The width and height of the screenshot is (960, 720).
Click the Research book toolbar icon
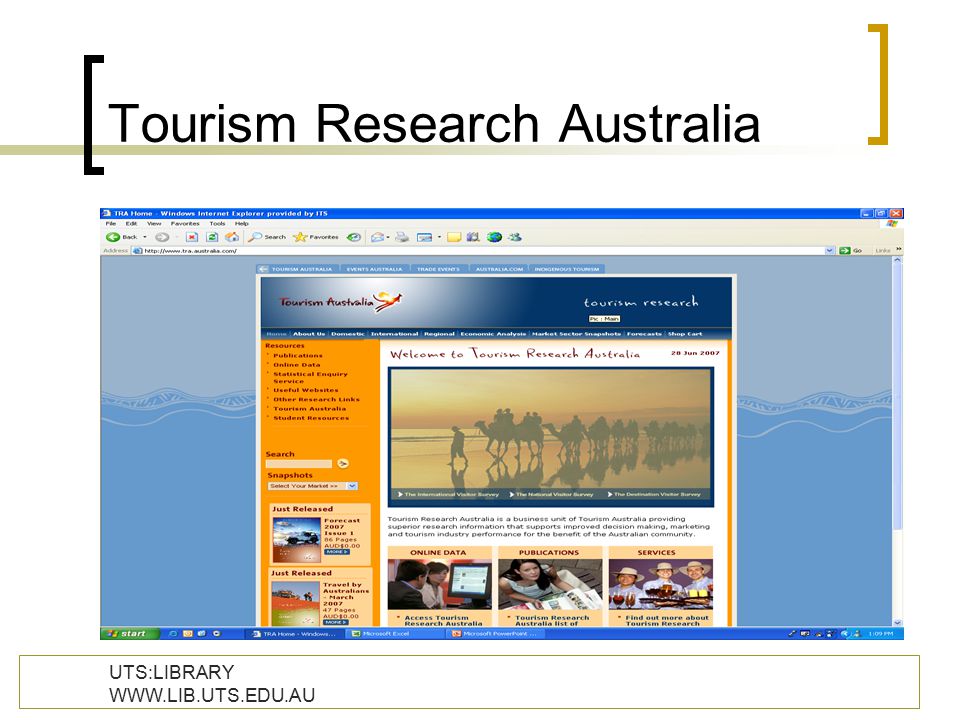(473, 237)
